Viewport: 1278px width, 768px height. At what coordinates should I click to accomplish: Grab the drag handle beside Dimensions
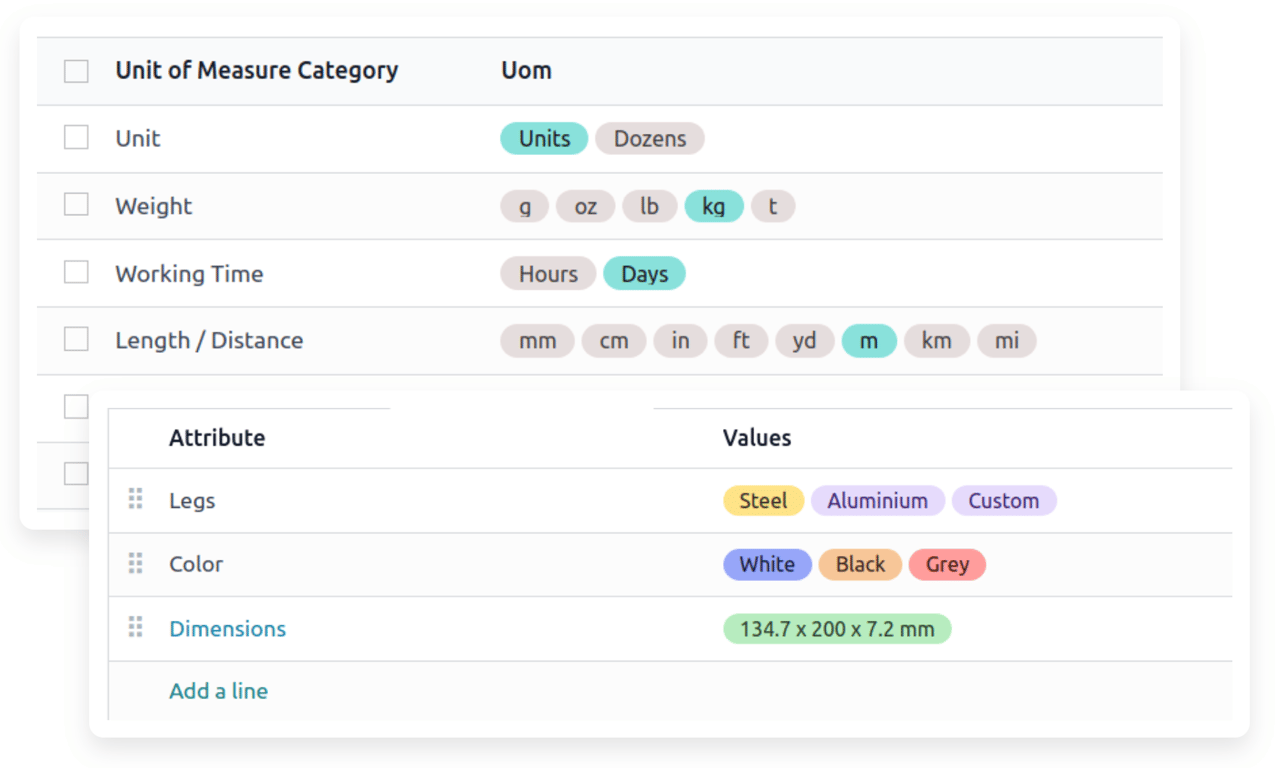[135, 628]
